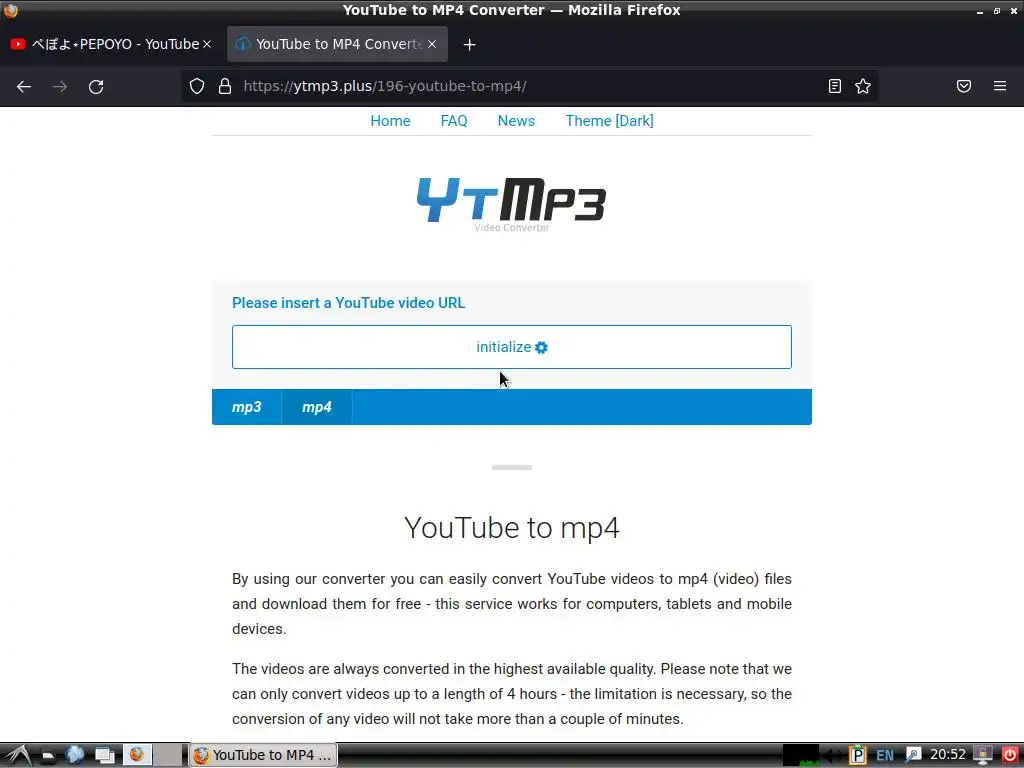Viewport: 1024px width, 768px height.
Task: Go to the News page
Action: (x=516, y=121)
